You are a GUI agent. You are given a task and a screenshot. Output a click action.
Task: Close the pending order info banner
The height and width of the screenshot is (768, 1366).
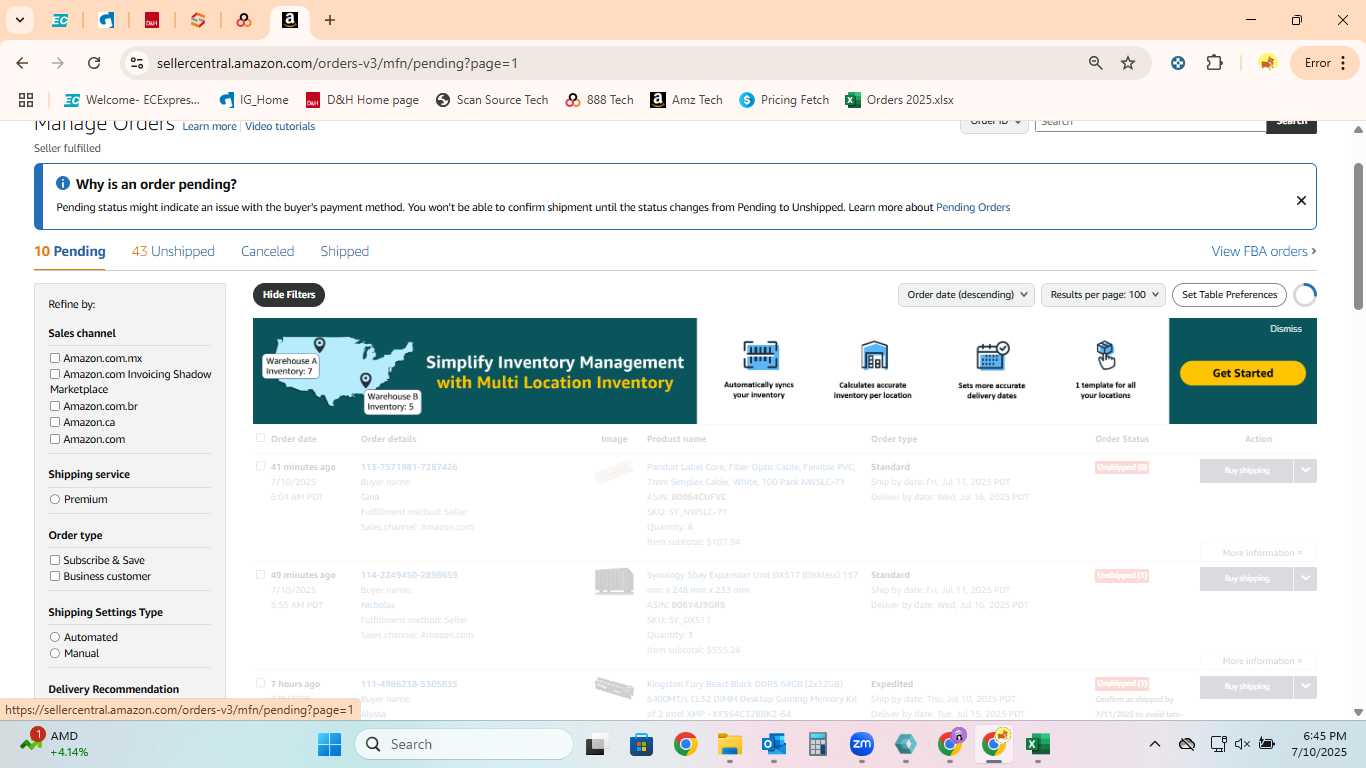1301,200
